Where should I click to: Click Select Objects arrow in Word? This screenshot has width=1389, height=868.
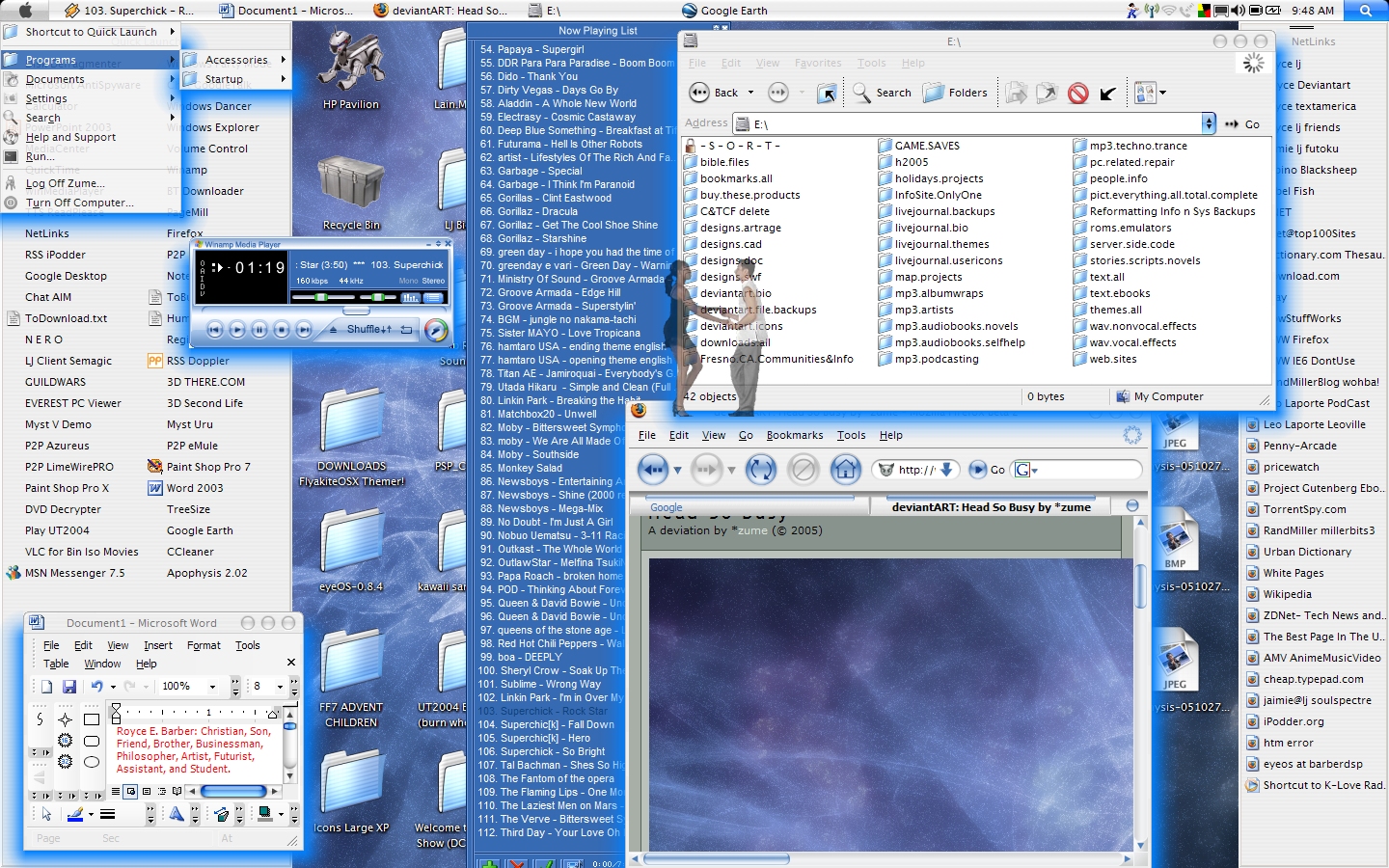pyautogui.click(x=46, y=814)
